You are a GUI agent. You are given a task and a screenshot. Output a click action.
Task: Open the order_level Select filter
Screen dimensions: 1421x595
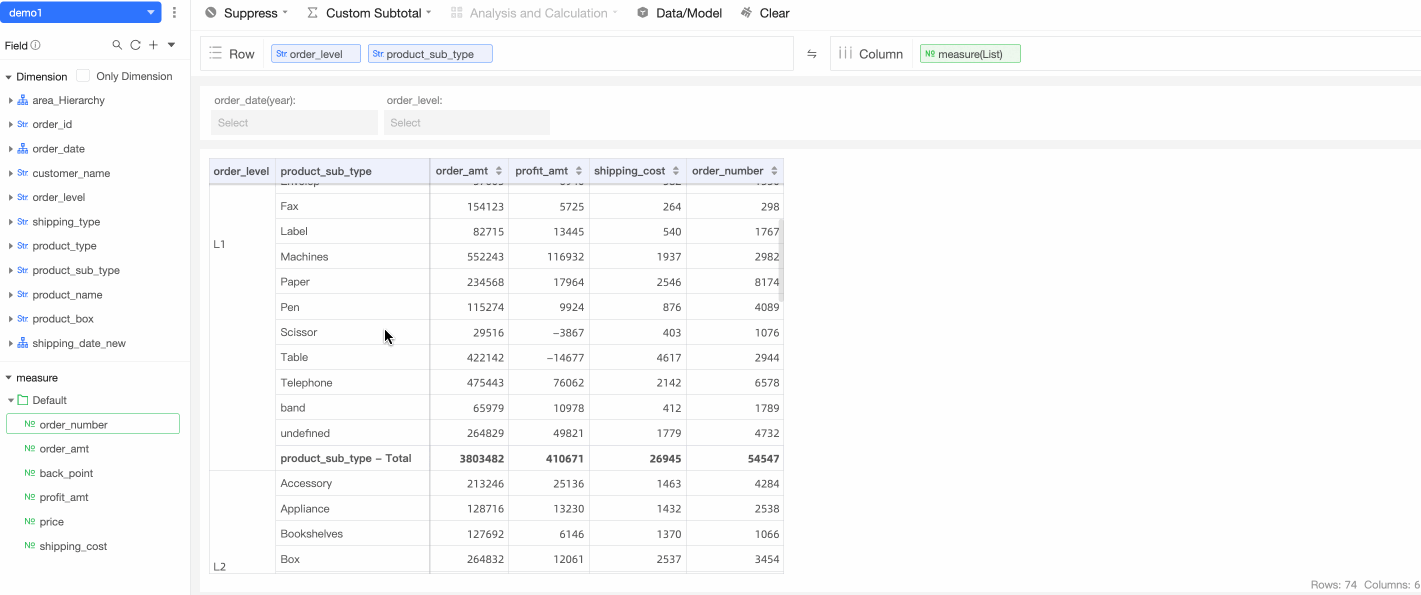(x=467, y=122)
